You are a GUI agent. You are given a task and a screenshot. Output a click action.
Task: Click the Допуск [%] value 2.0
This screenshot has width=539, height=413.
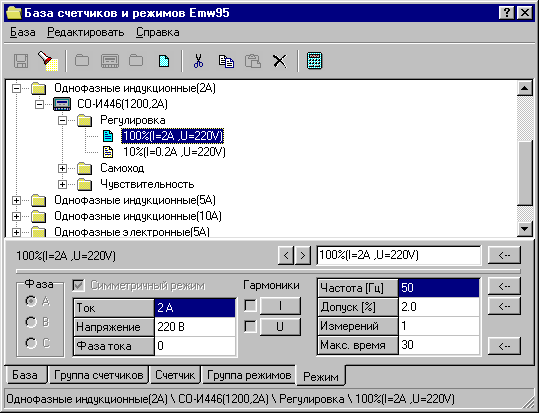point(439,307)
